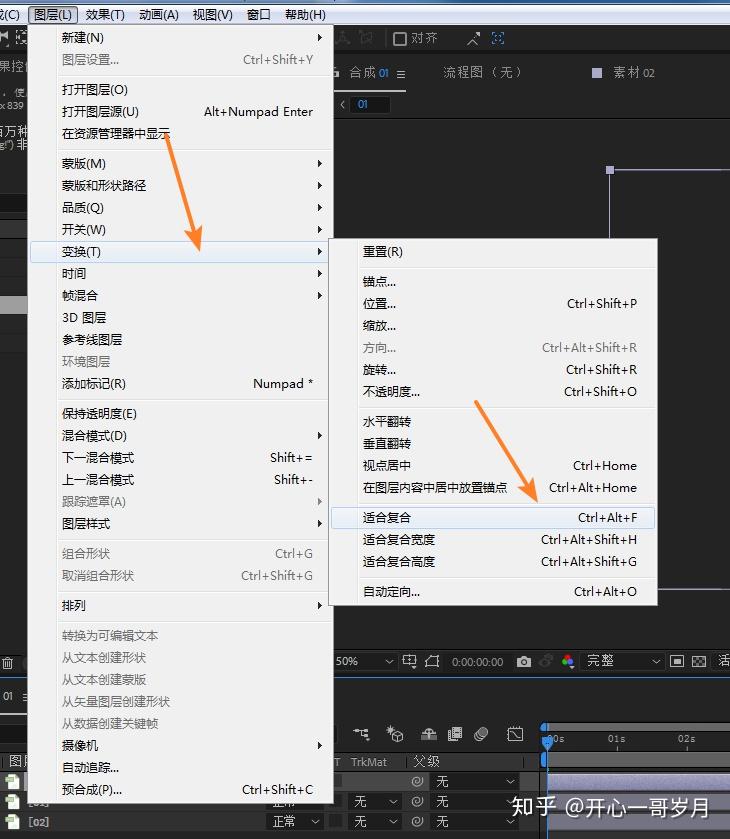Image resolution: width=730 pixels, height=839 pixels.
Task: Click the parent pick whip of the [02] layer
Action: pyautogui.click(x=417, y=821)
